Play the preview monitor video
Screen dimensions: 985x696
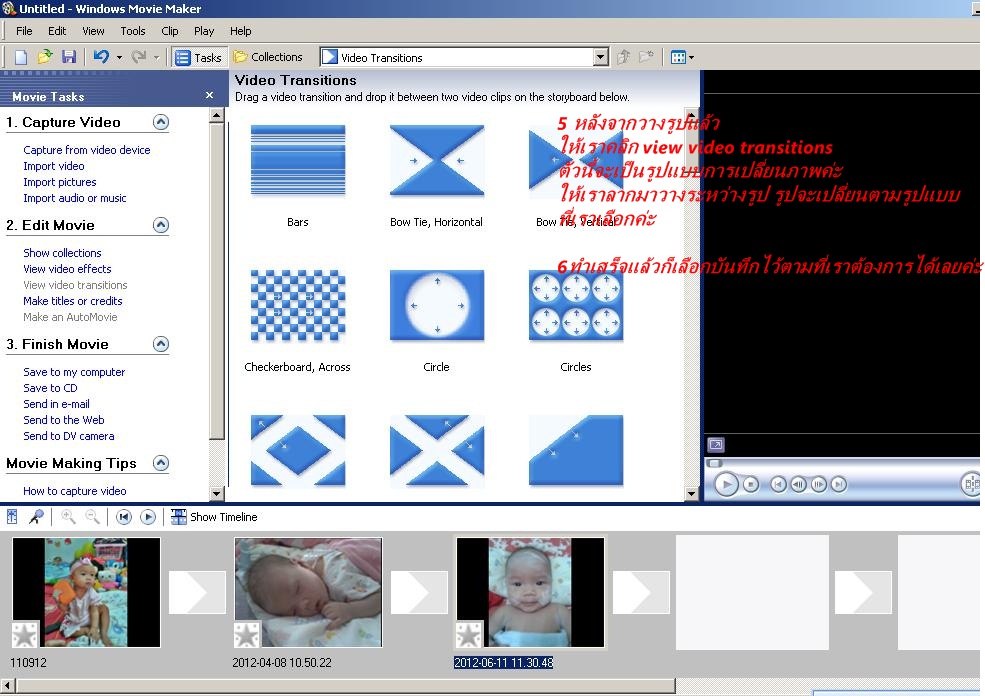[x=726, y=484]
